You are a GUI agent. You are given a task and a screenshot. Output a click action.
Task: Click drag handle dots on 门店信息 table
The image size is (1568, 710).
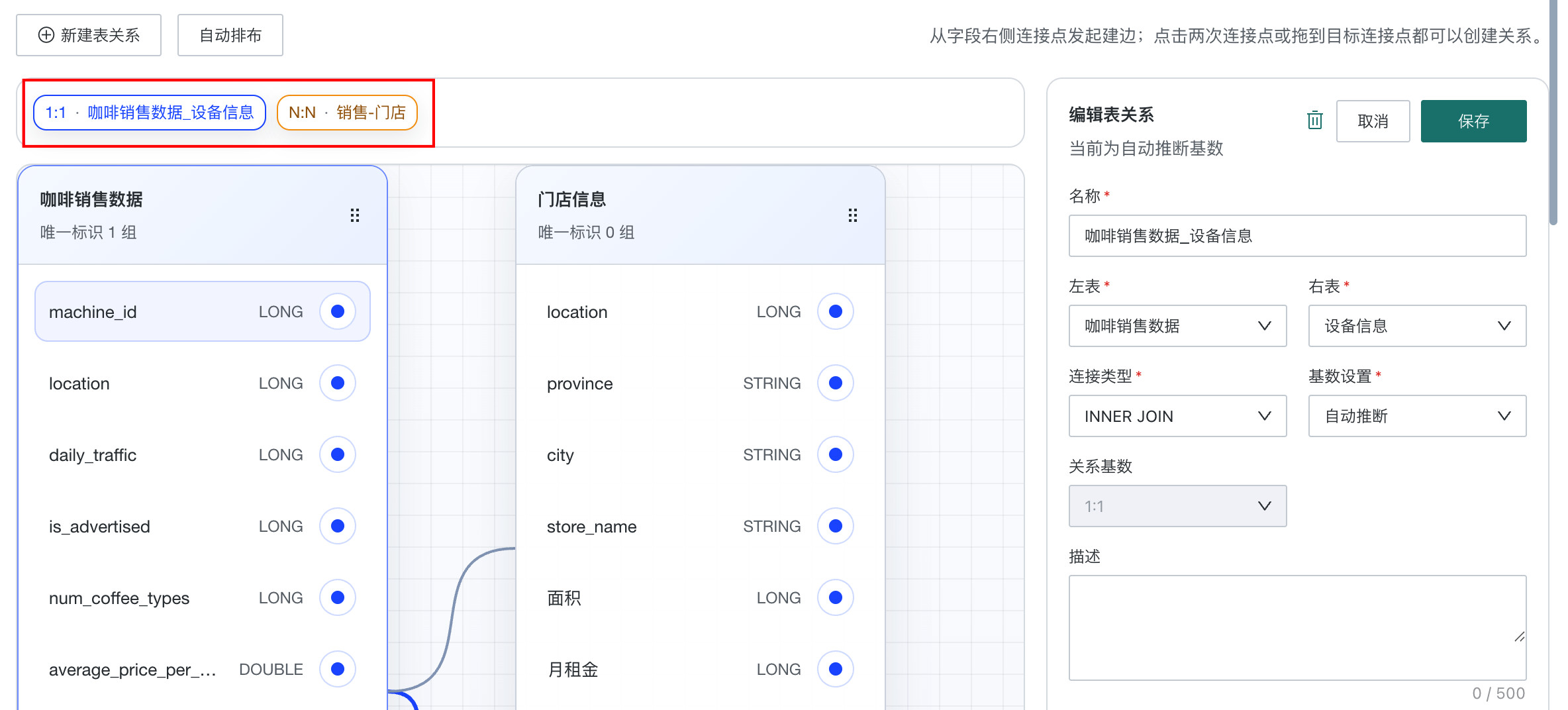click(853, 215)
